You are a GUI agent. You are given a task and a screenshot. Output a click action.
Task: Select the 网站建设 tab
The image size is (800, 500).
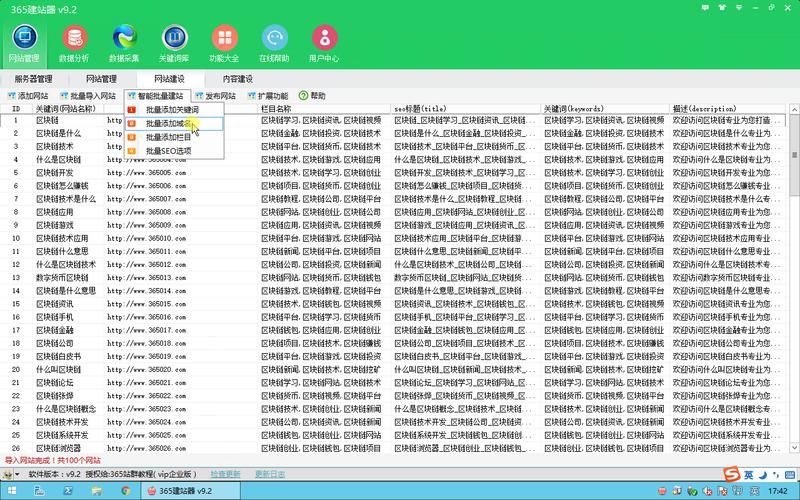170,79
